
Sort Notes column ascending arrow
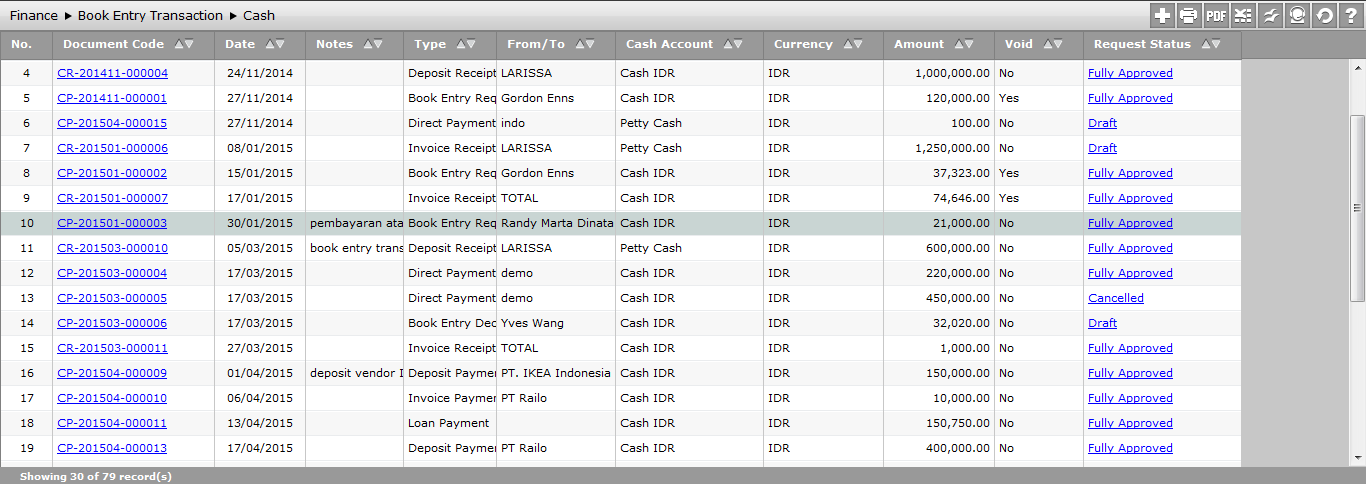(x=367, y=44)
